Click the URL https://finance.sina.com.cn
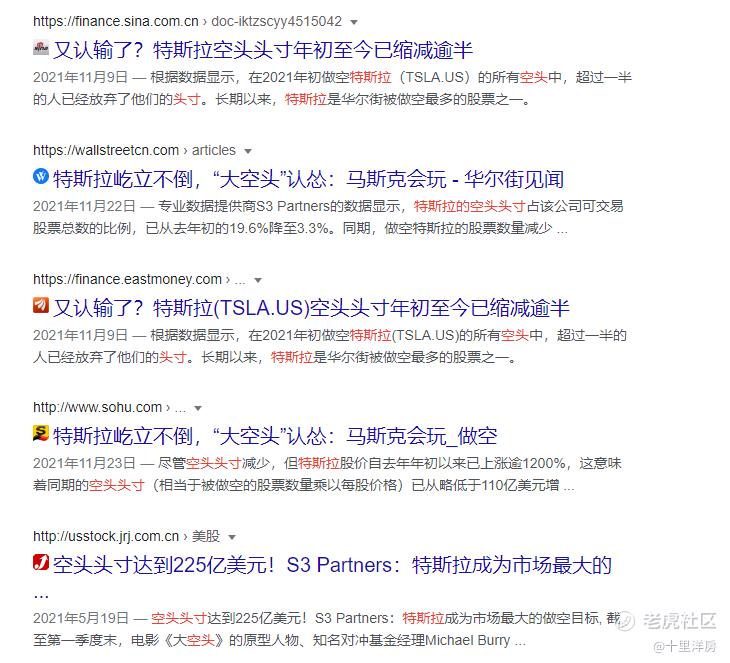This screenshot has height=663, width=730. (x=116, y=21)
